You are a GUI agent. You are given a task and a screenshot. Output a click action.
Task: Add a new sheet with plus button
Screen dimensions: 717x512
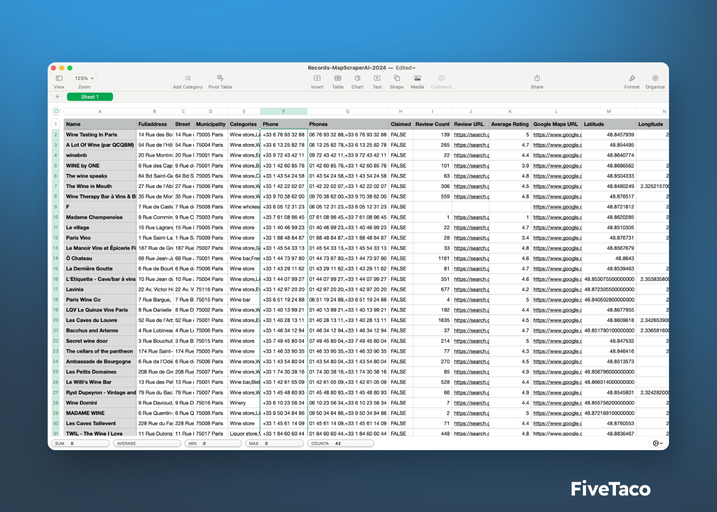click(58, 97)
